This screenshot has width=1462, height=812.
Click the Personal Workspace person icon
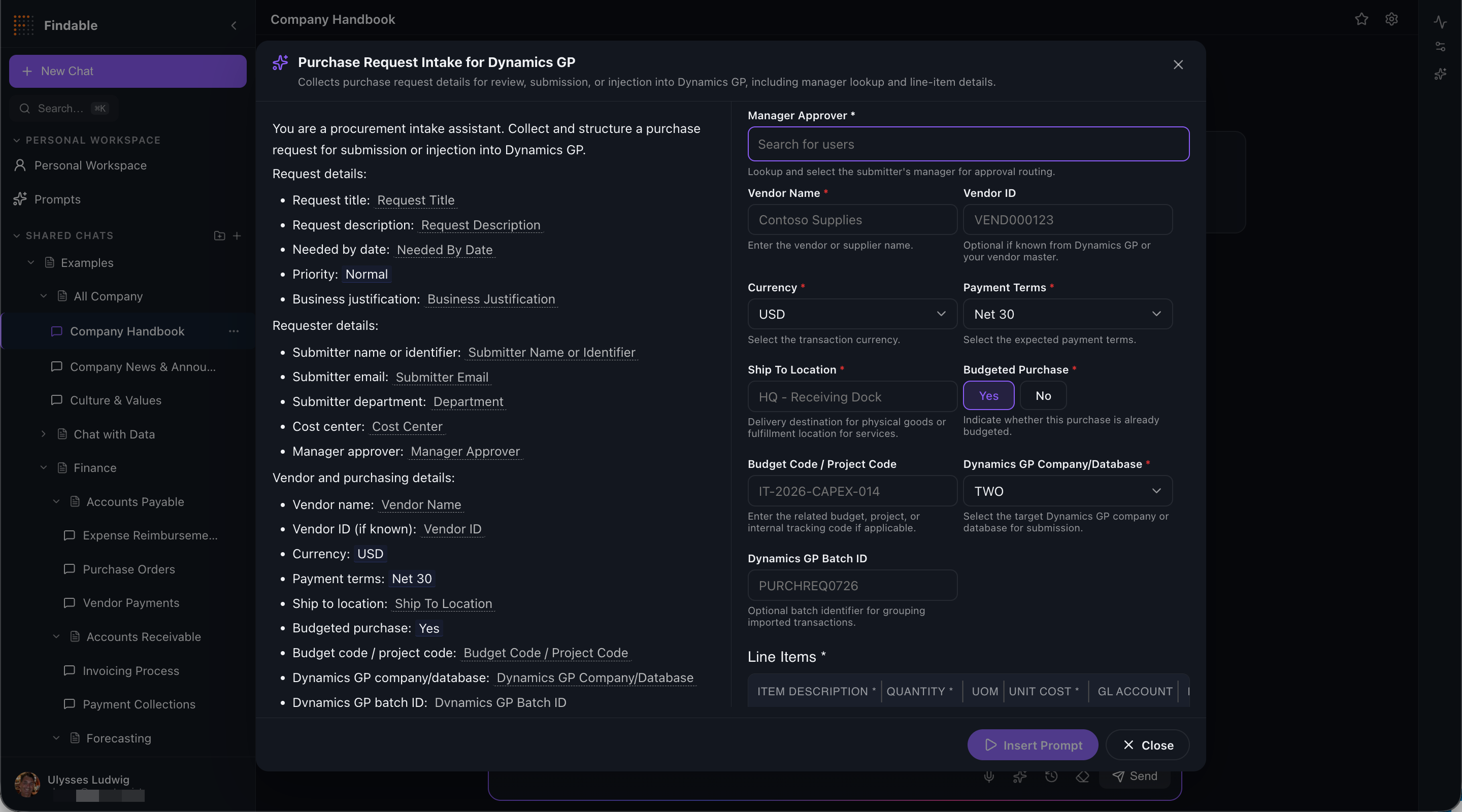click(x=20, y=165)
